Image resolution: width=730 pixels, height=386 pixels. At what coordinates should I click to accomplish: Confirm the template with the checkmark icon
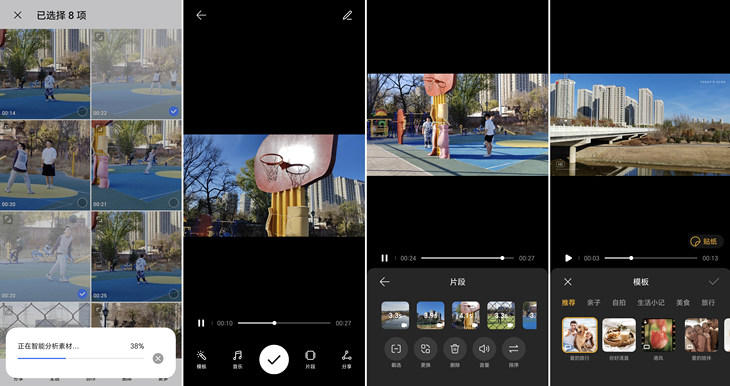[714, 282]
